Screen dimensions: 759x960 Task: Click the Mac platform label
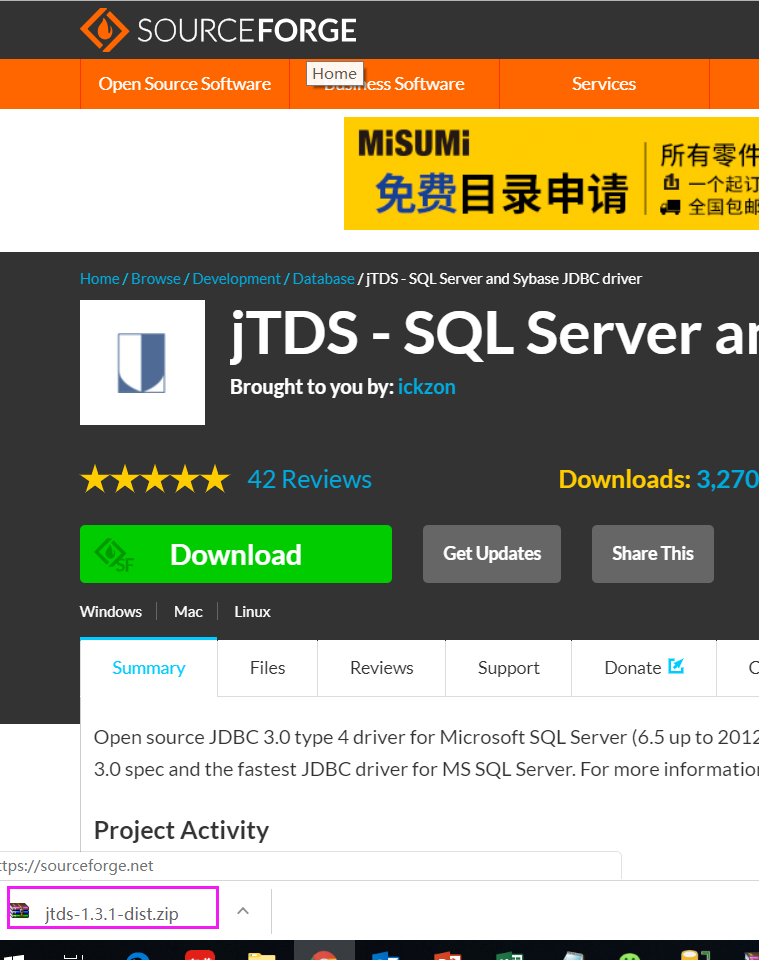point(188,612)
